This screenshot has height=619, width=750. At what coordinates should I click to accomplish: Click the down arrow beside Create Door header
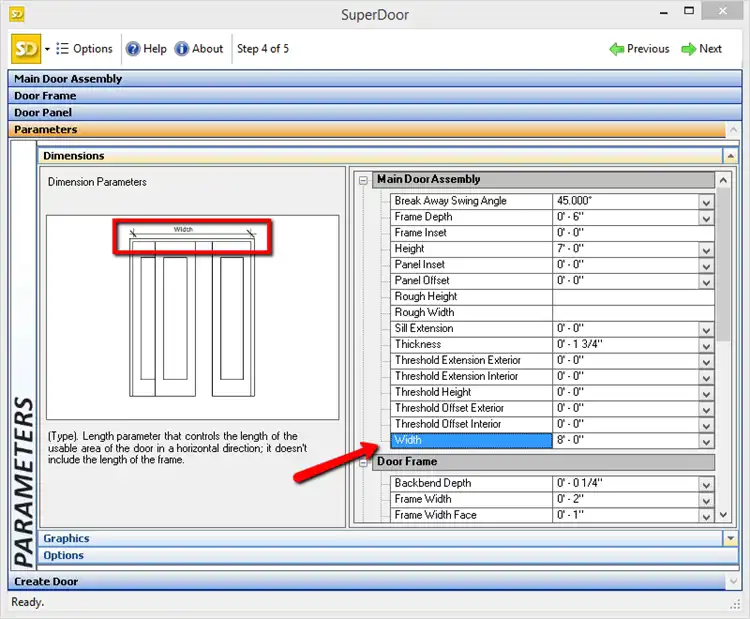point(733,581)
